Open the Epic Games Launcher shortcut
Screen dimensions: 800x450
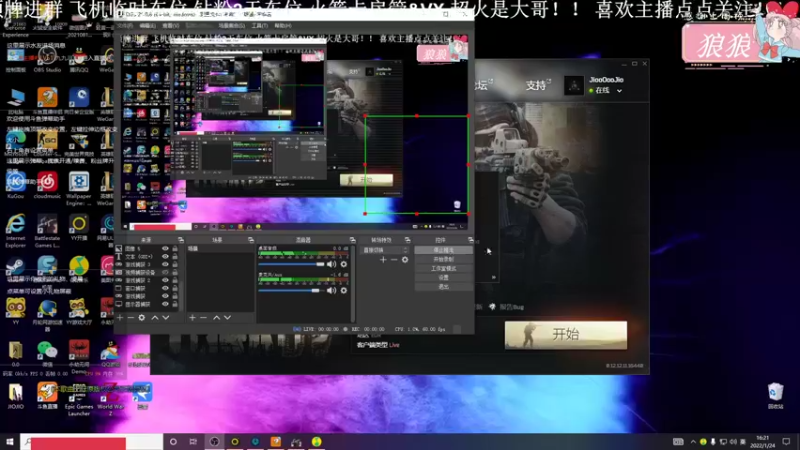coord(79,399)
